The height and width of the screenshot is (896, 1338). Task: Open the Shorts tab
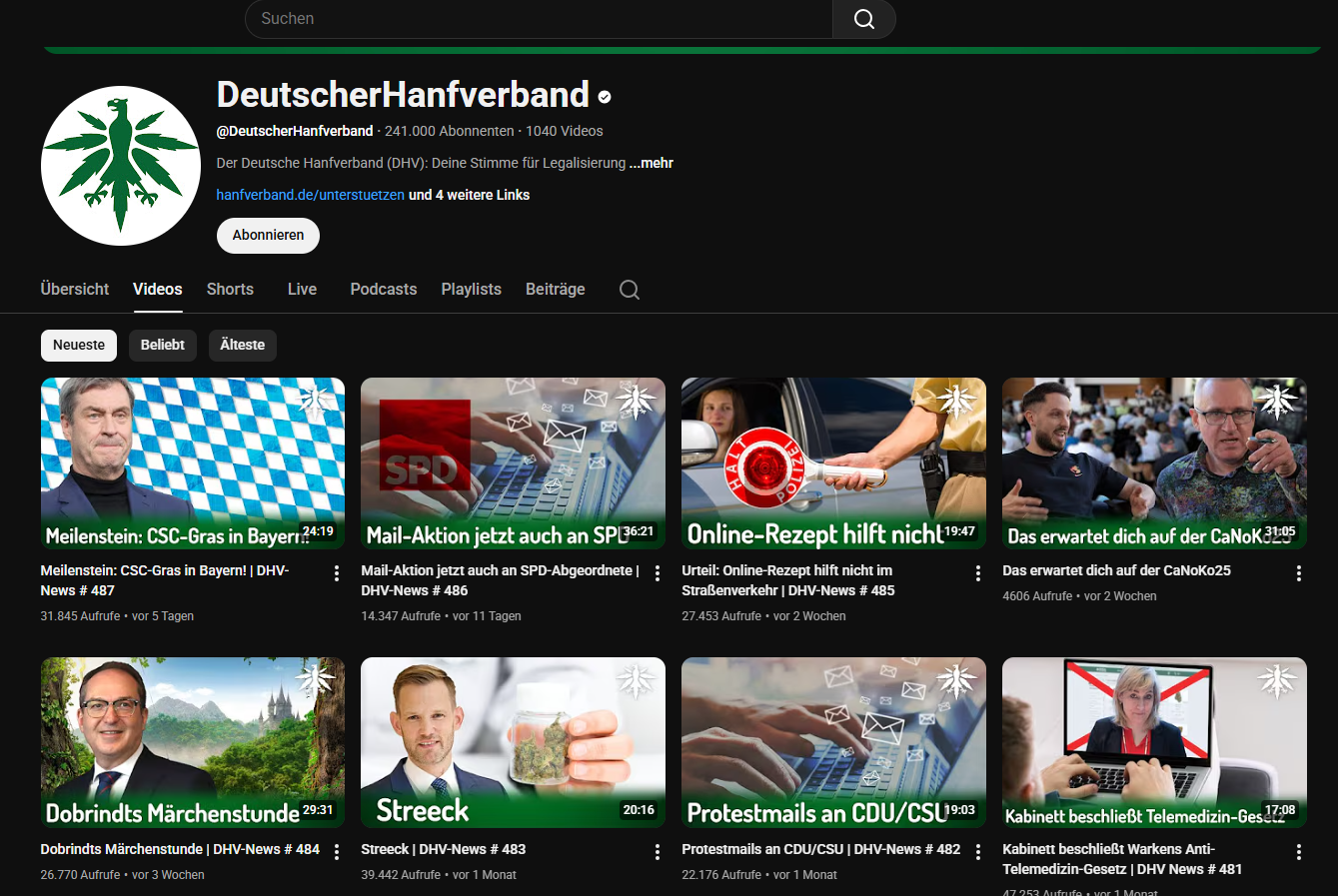pyautogui.click(x=230, y=290)
